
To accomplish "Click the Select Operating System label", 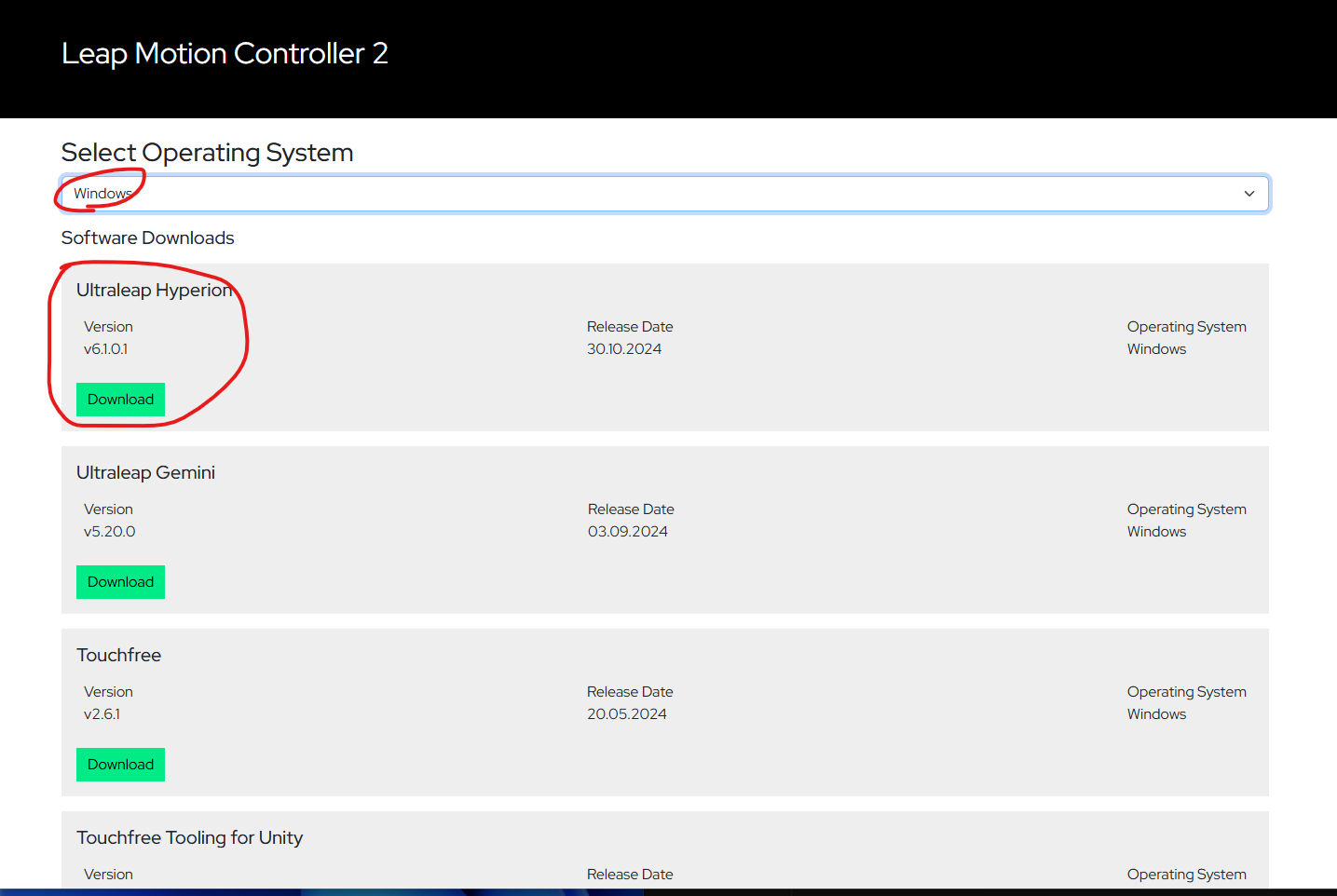I will point(207,153).
